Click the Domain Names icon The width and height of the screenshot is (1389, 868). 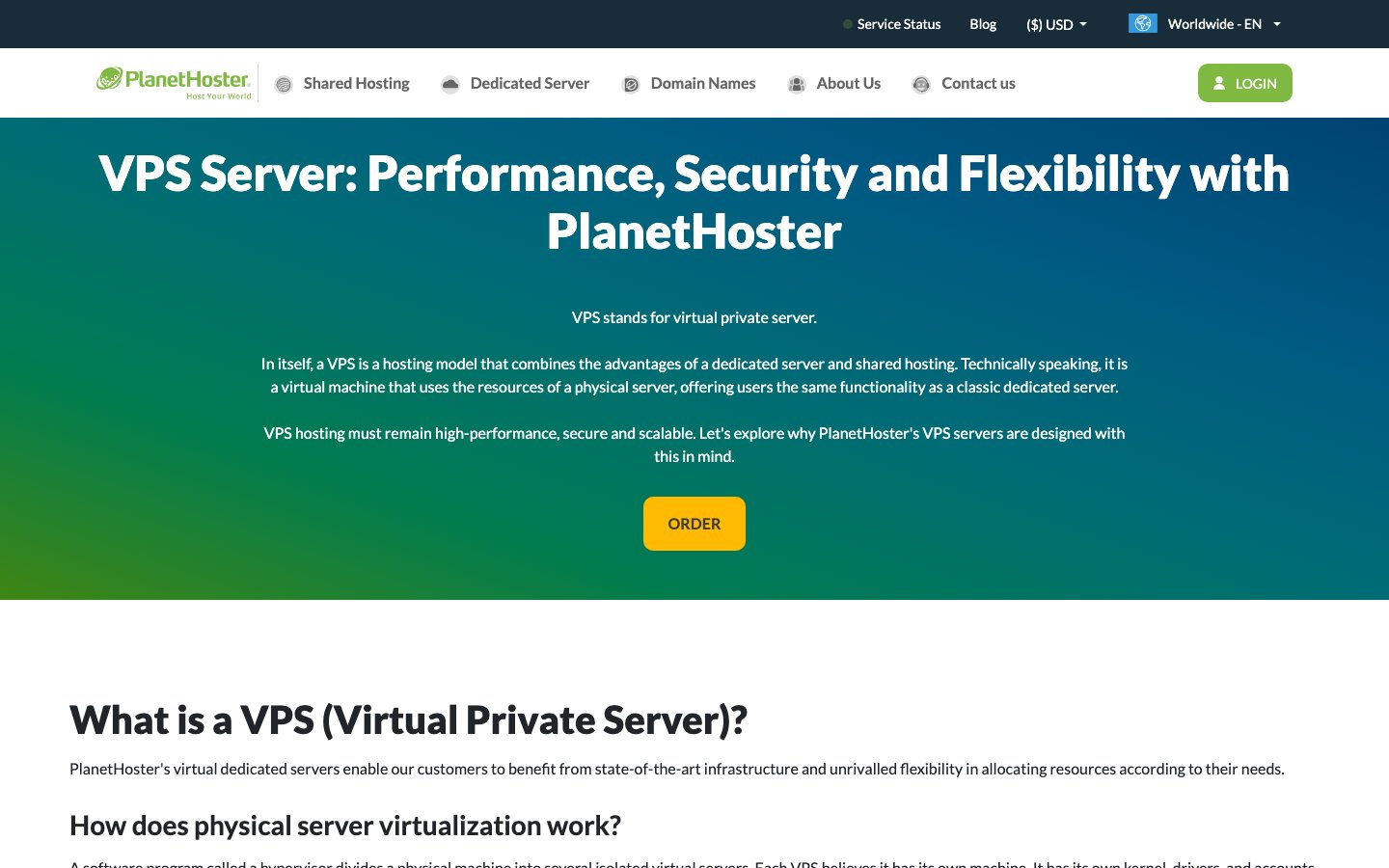[631, 85]
